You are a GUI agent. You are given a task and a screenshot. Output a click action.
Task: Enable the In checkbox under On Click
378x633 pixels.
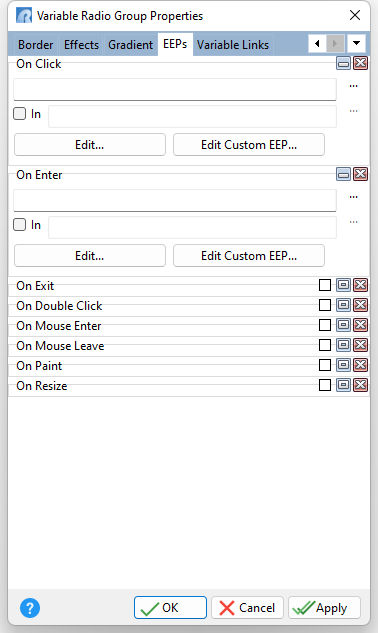(x=19, y=114)
